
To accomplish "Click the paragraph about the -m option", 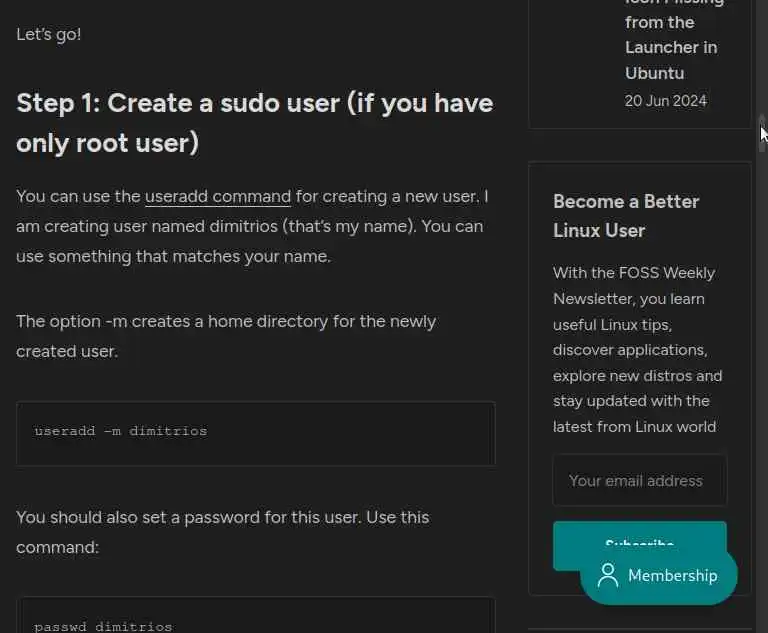I will 226,336.
